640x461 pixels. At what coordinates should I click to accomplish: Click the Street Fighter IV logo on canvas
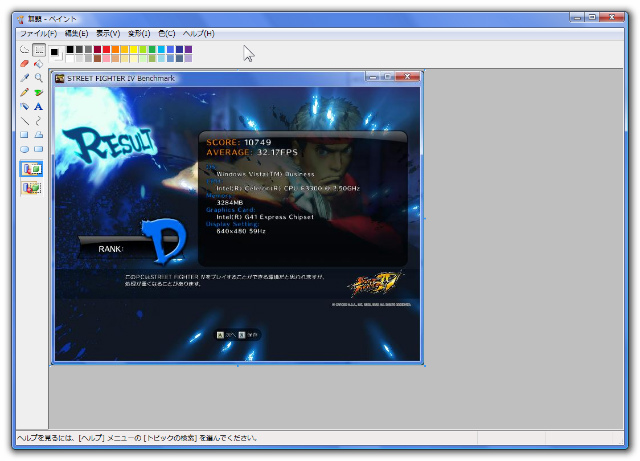point(375,283)
